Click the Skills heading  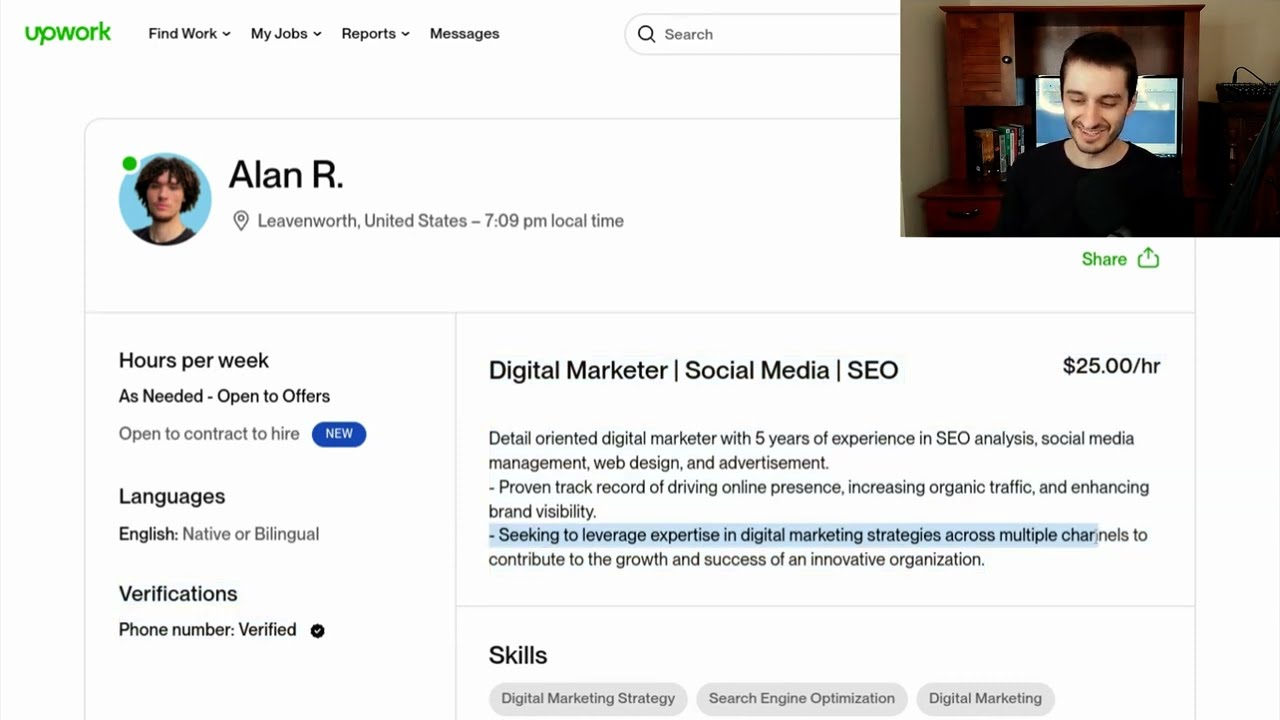pos(518,655)
